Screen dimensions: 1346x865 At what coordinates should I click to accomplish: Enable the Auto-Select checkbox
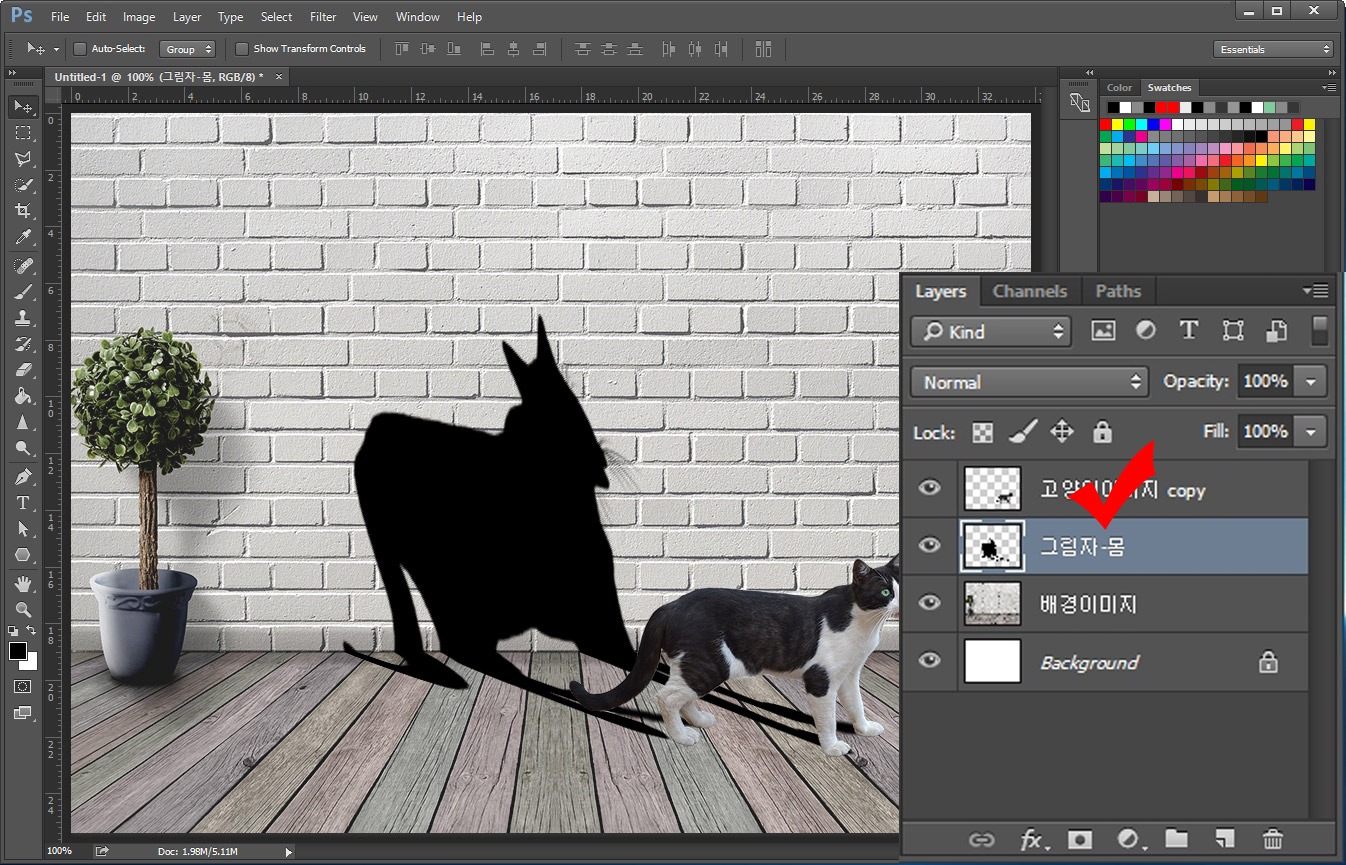pyautogui.click(x=80, y=49)
